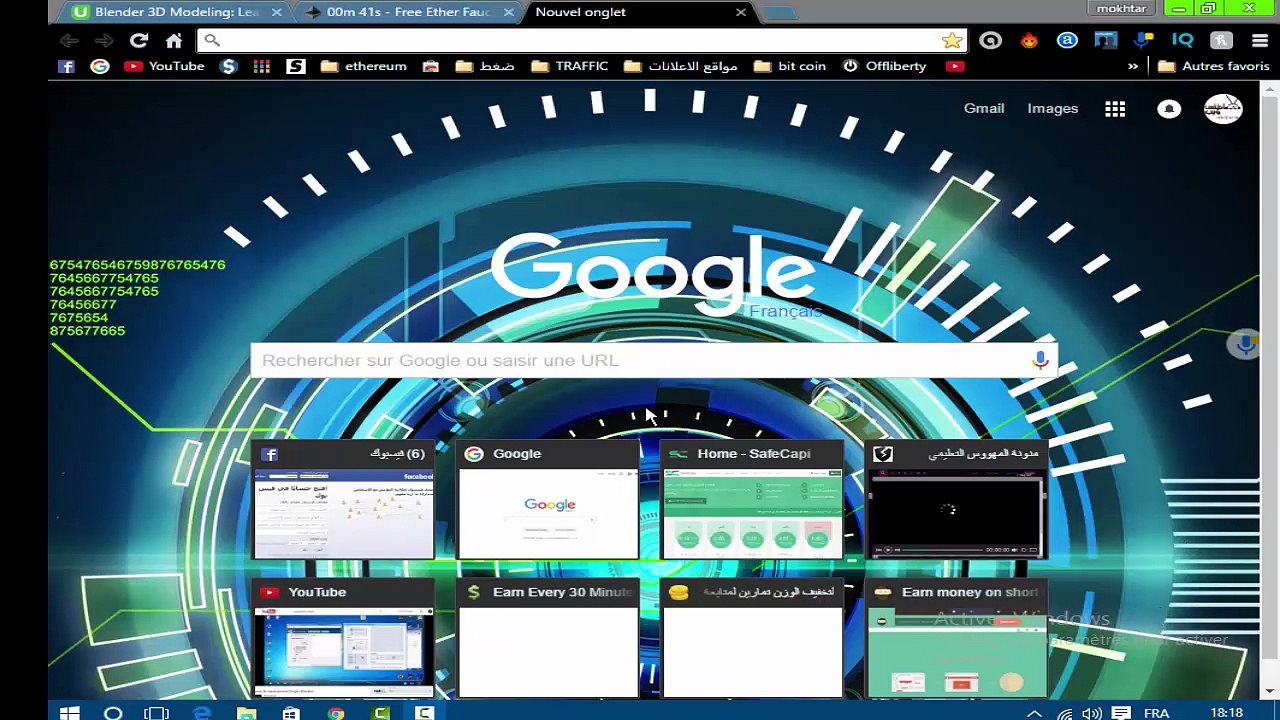Open Cortana search circle in taskbar

(x=113, y=713)
